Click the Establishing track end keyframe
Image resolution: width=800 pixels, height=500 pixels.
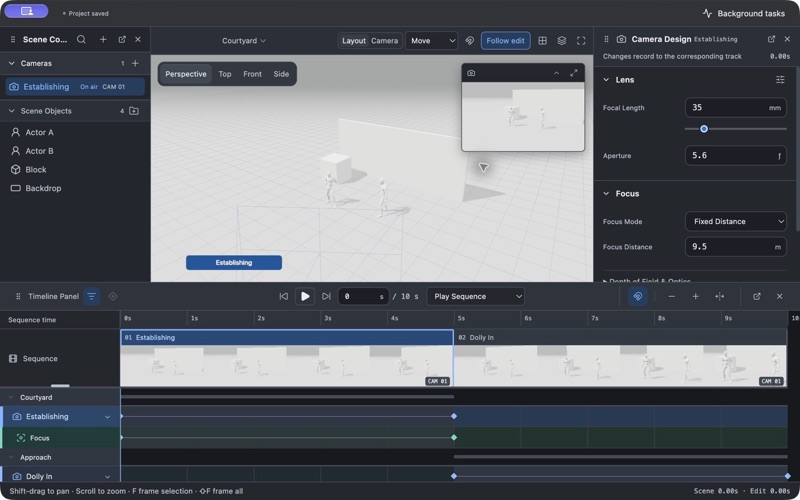pos(454,416)
